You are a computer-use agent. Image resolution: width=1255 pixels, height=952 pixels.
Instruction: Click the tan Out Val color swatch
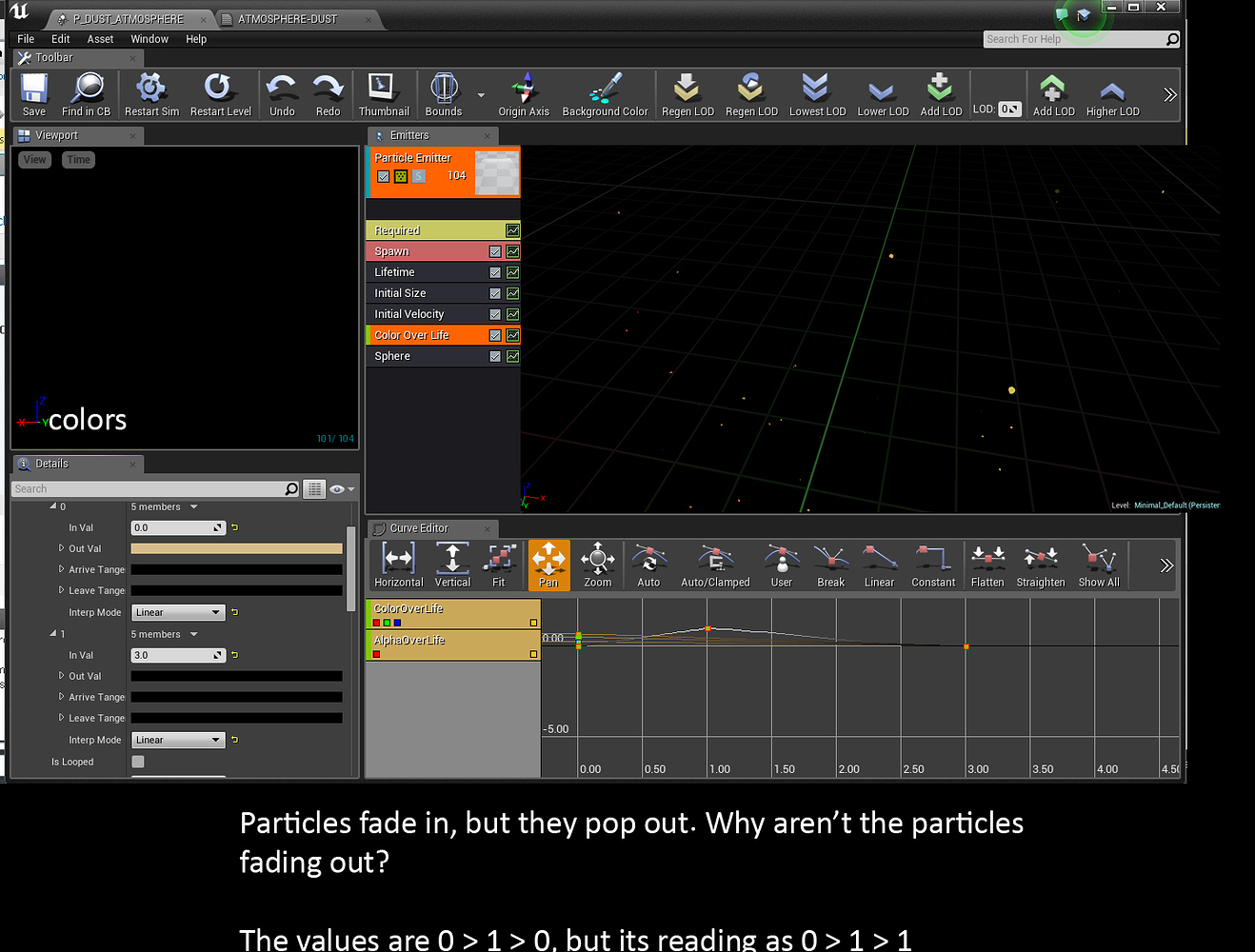pyautogui.click(x=236, y=548)
